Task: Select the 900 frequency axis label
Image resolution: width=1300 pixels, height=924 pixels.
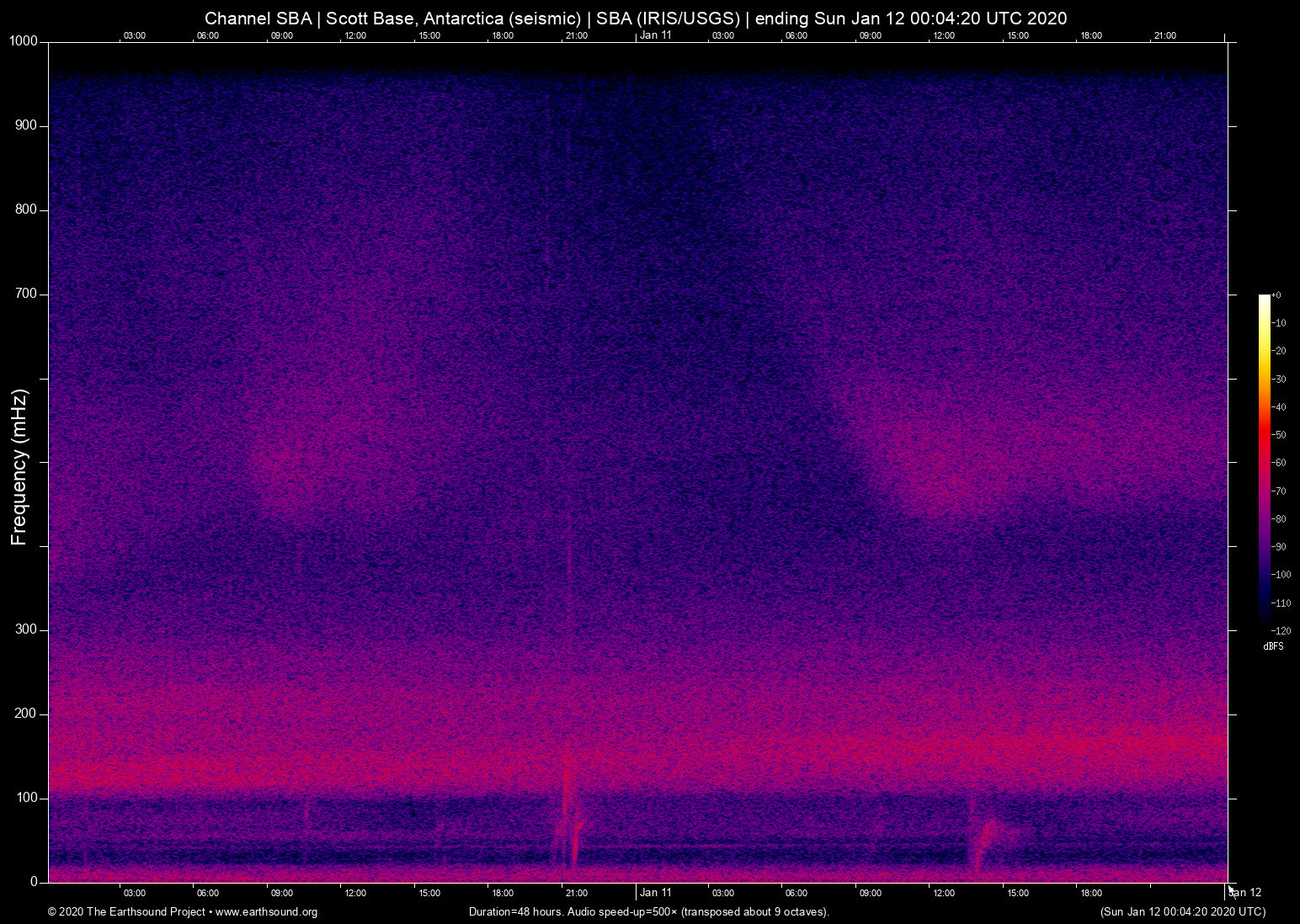Action: click(27, 125)
